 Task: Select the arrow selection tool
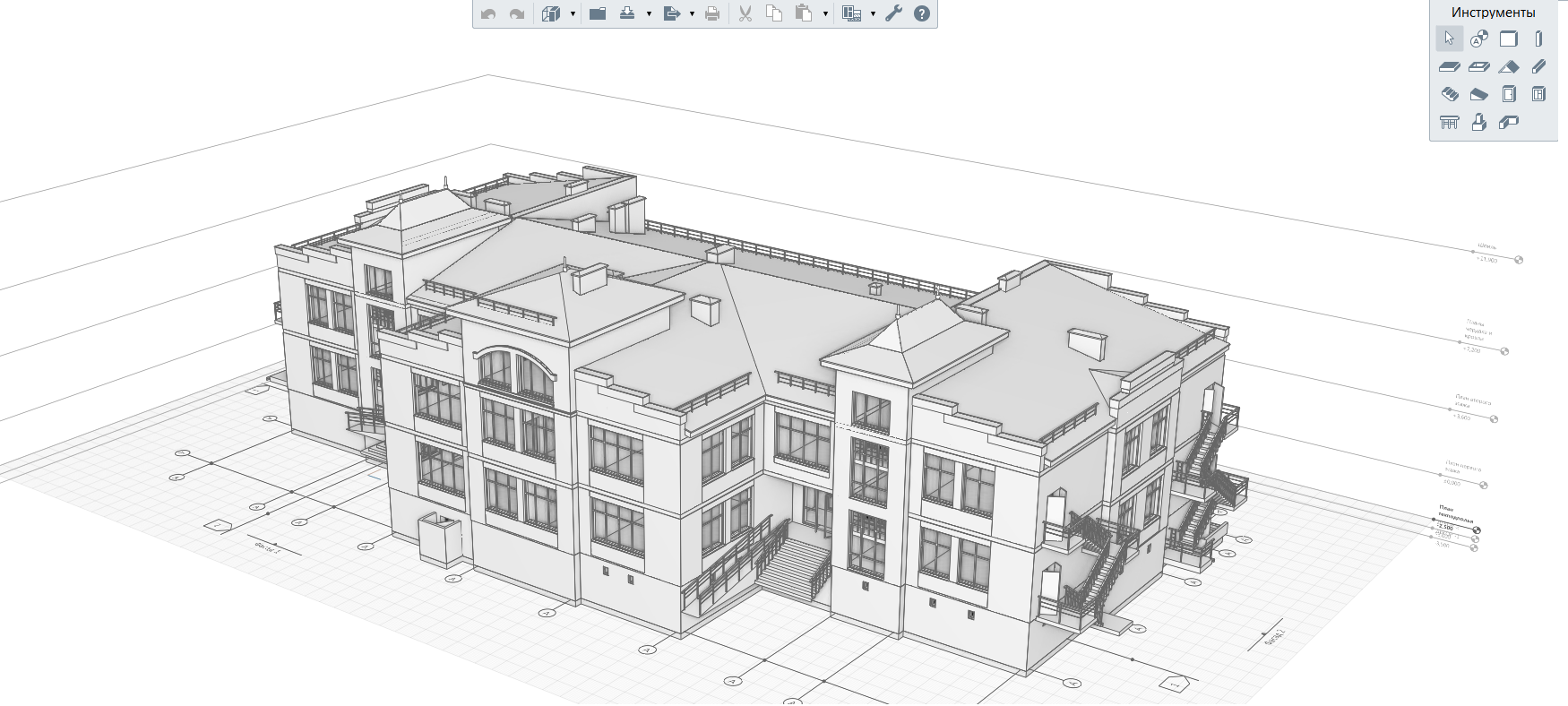(x=1449, y=39)
